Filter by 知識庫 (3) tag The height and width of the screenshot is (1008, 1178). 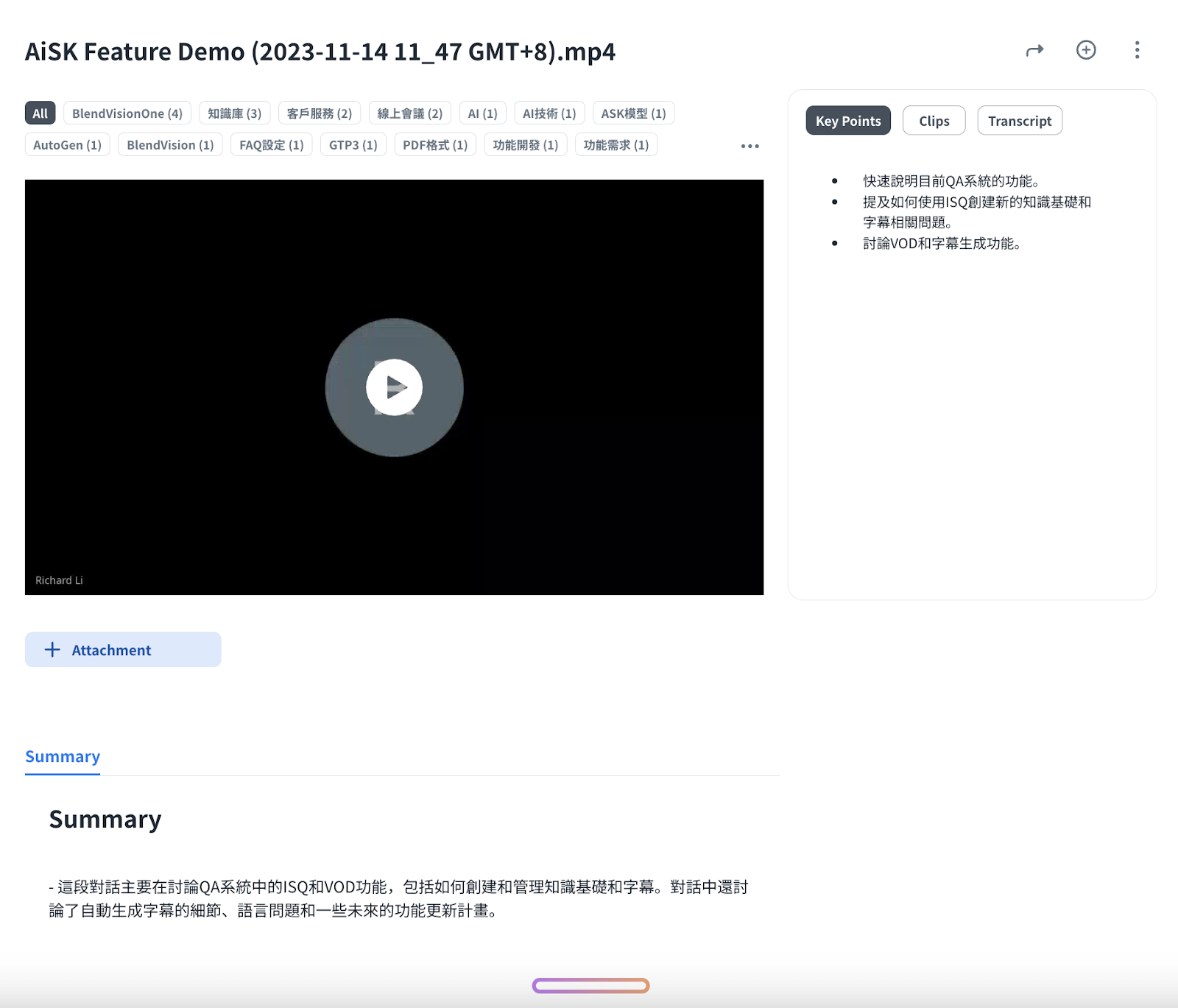click(x=234, y=113)
